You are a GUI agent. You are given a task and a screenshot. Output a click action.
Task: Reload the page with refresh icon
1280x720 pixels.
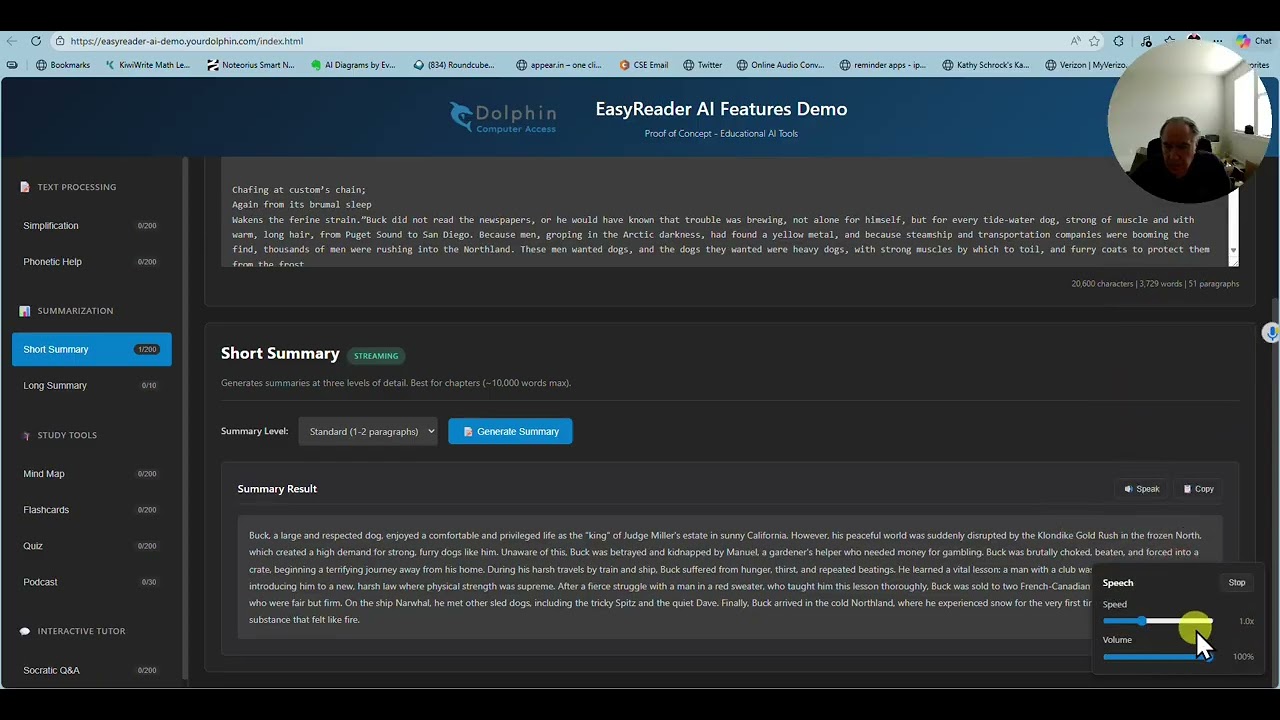point(36,41)
